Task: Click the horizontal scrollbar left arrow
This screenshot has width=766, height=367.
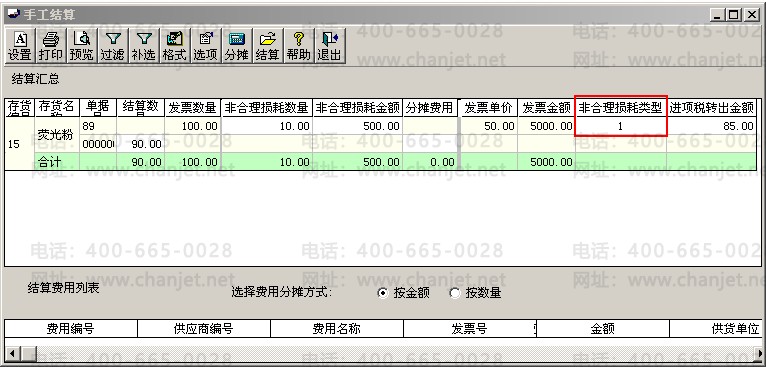Action: (x=11, y=353)
